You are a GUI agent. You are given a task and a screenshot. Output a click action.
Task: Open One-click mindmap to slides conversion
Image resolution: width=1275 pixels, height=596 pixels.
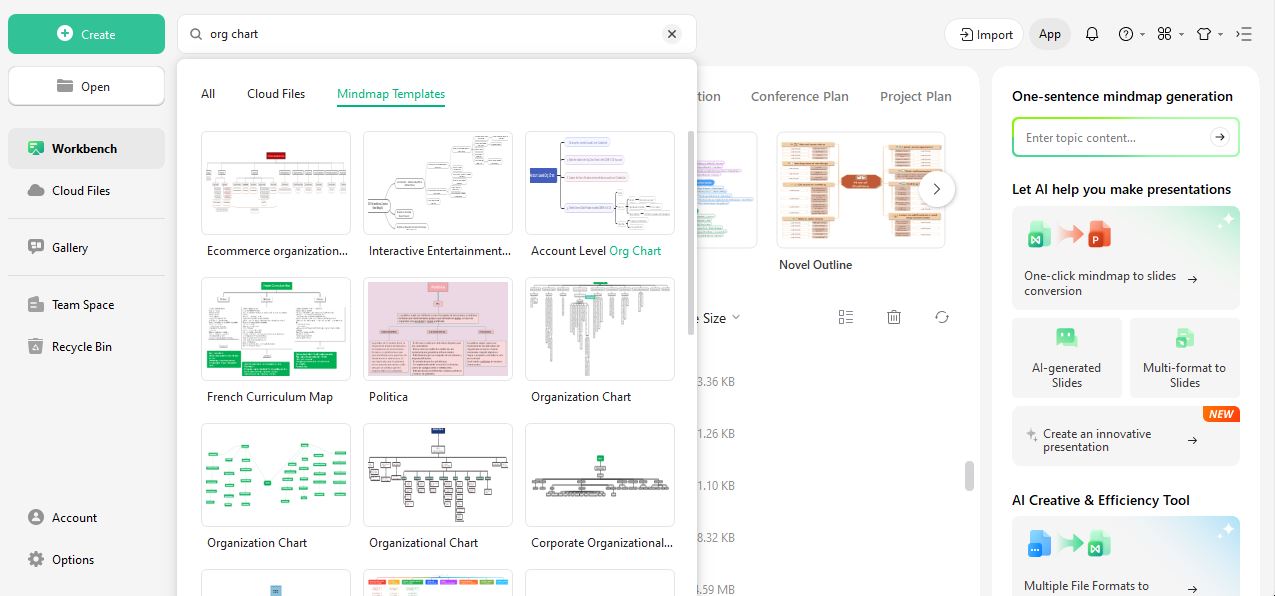pos(1126,258)
